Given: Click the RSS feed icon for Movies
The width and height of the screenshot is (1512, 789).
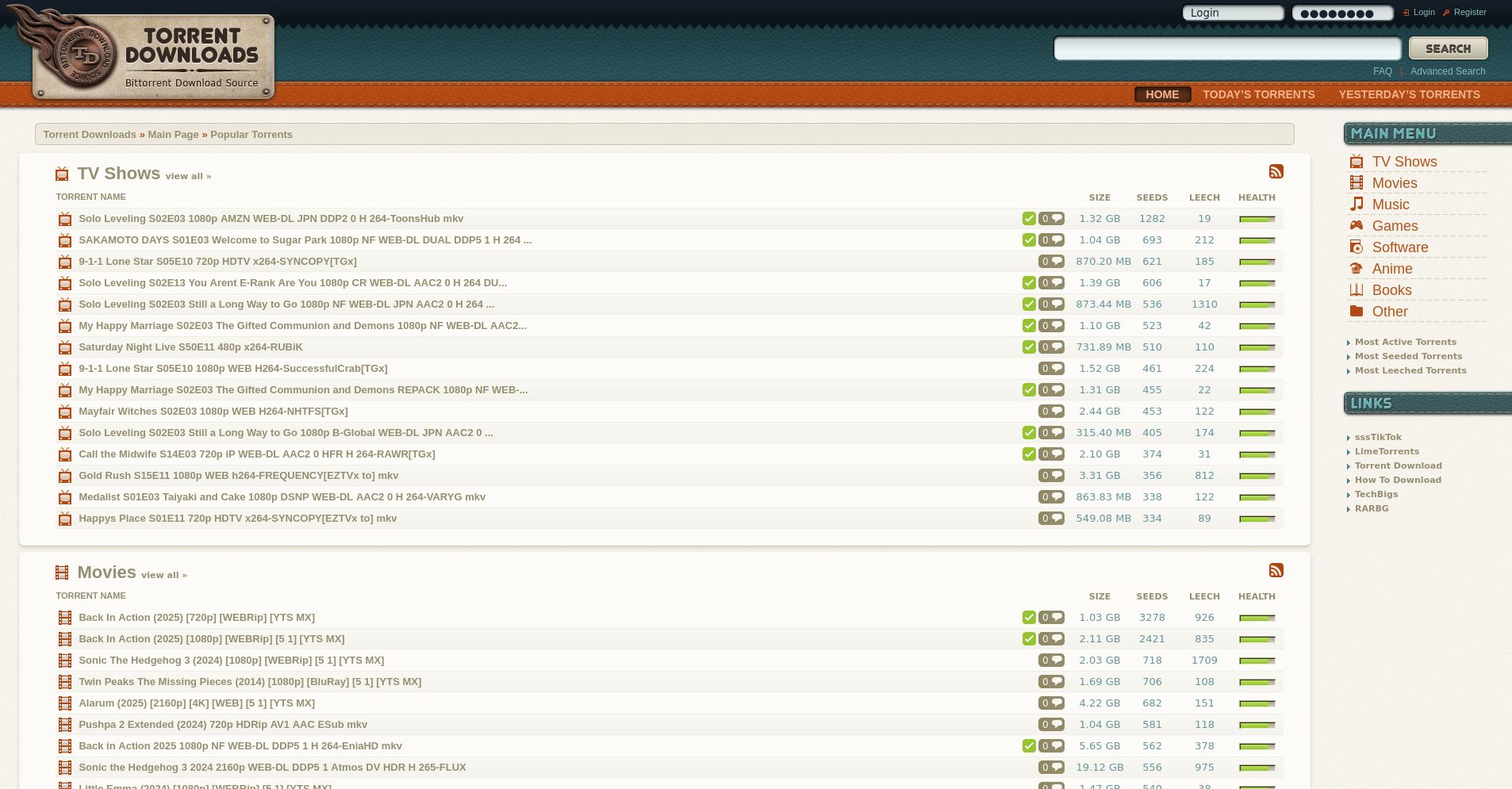Looking at the screenshot, I should 1276,570.
